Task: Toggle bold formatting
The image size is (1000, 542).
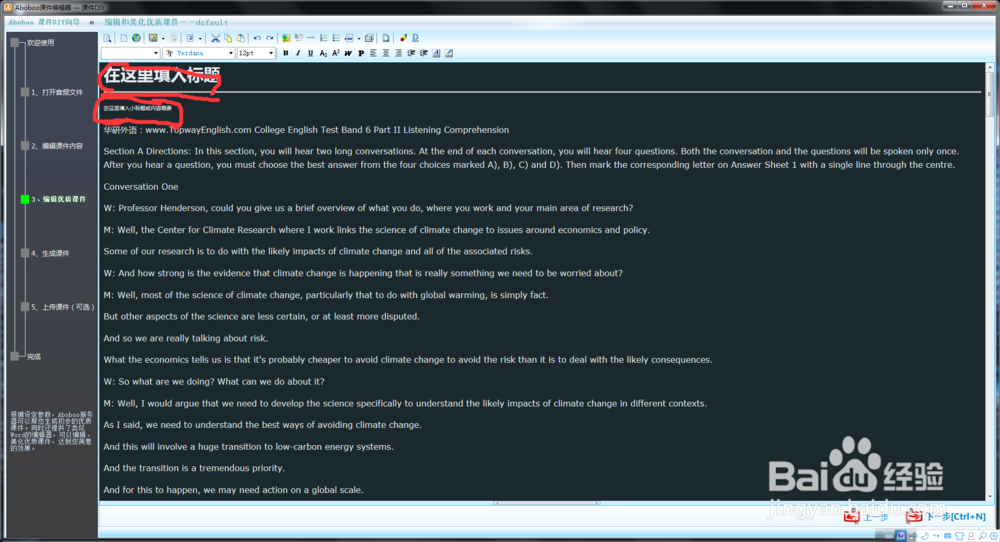Action: (286, 54)
